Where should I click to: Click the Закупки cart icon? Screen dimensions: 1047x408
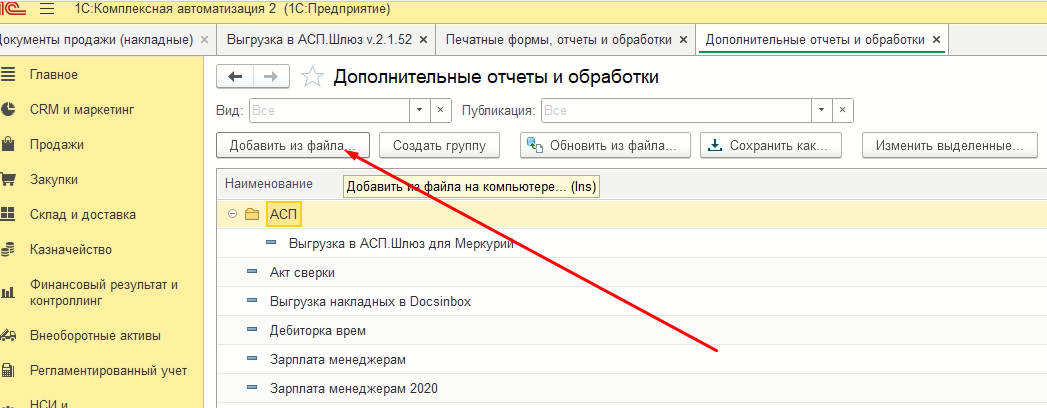pyautogui.click(x=7, y=180)
